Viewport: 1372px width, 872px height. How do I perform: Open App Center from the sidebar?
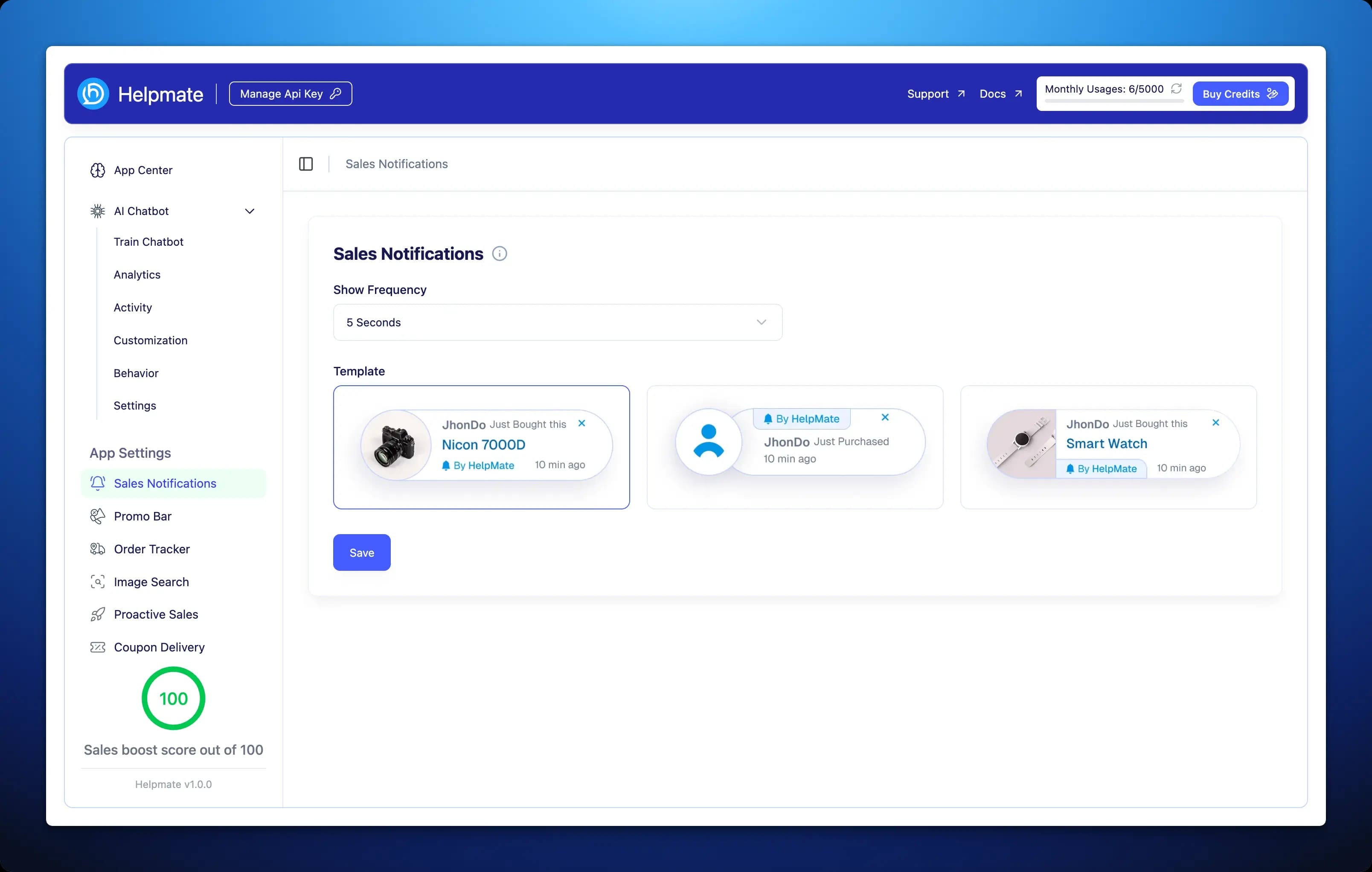pyautogui.click(x=143, y=170)
